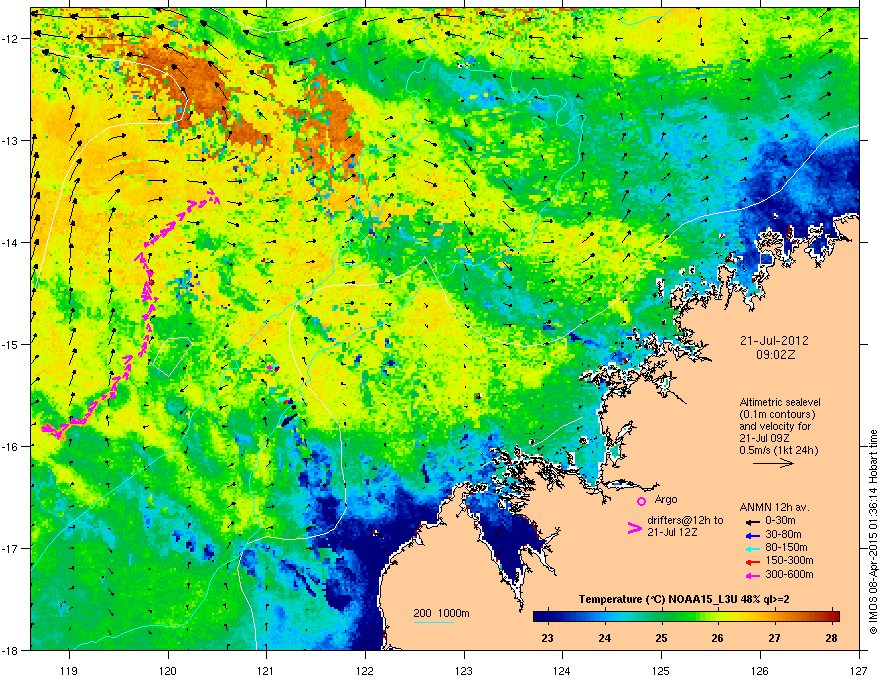Screen dimensions: 880x680
Task: Click the '27' tick on the temperature scale
Action: 774,638
